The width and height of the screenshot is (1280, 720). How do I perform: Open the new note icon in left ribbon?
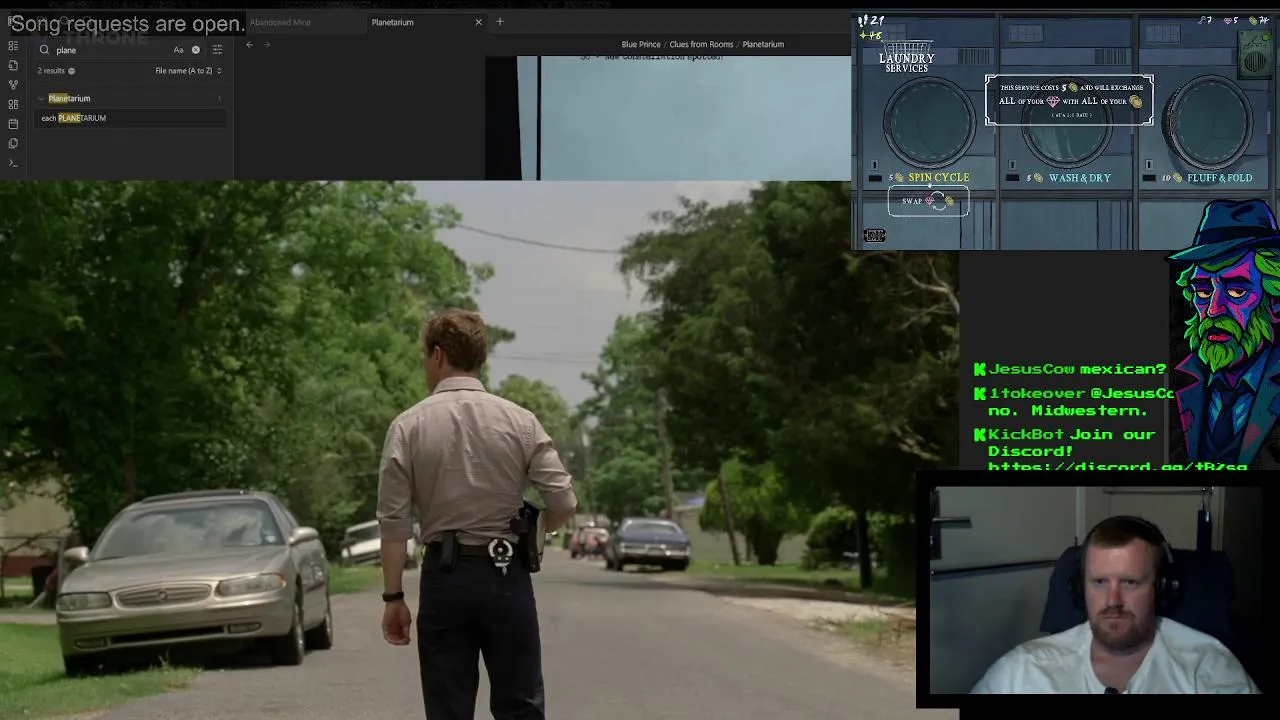click(13, 65)
